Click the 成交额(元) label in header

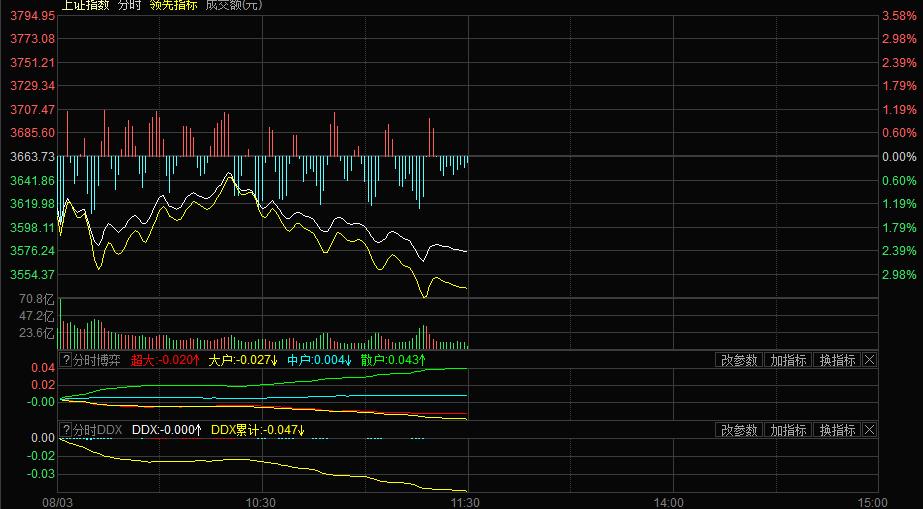(232, 5)
